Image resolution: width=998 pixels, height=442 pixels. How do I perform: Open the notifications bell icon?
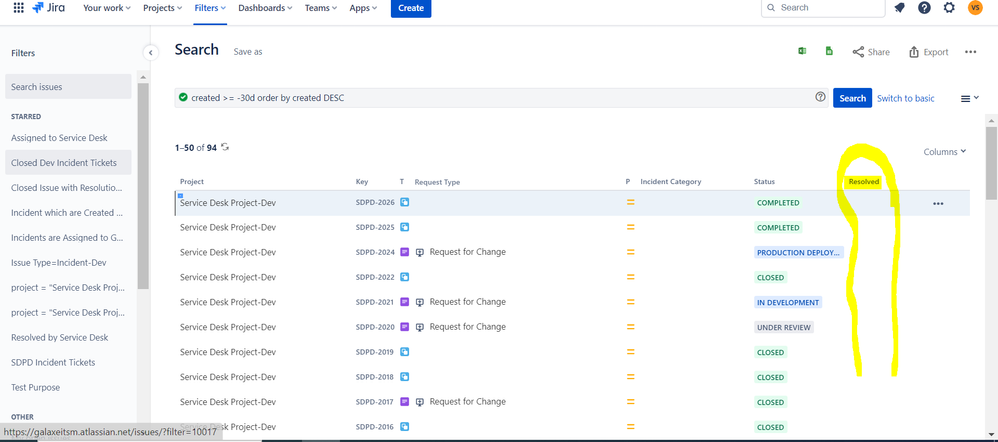(899, 8)
